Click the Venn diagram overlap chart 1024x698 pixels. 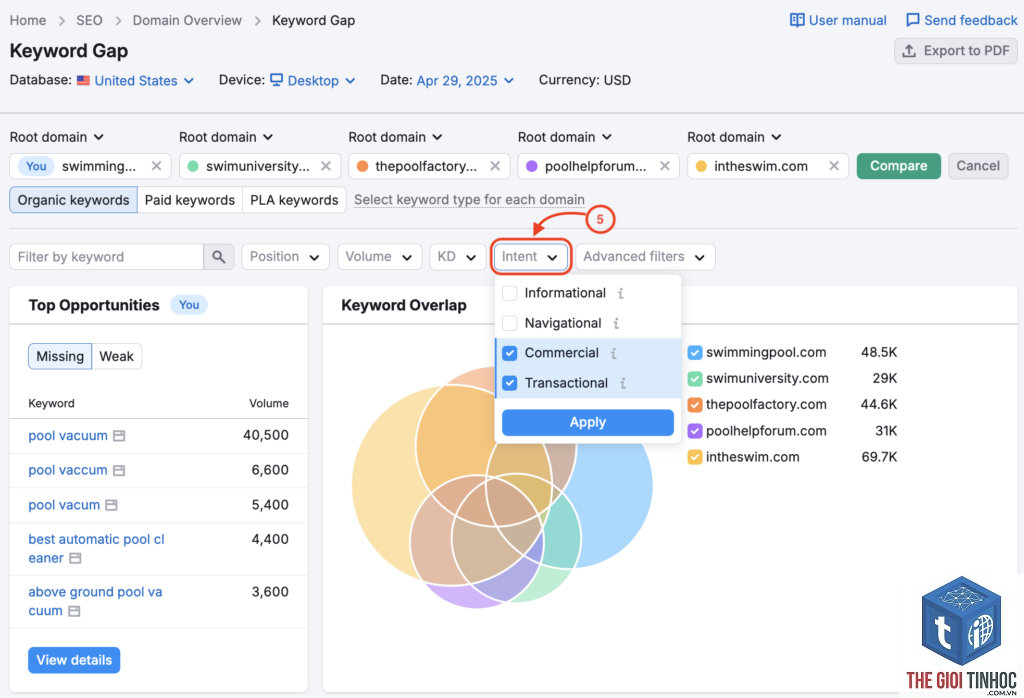click(502, 488)
